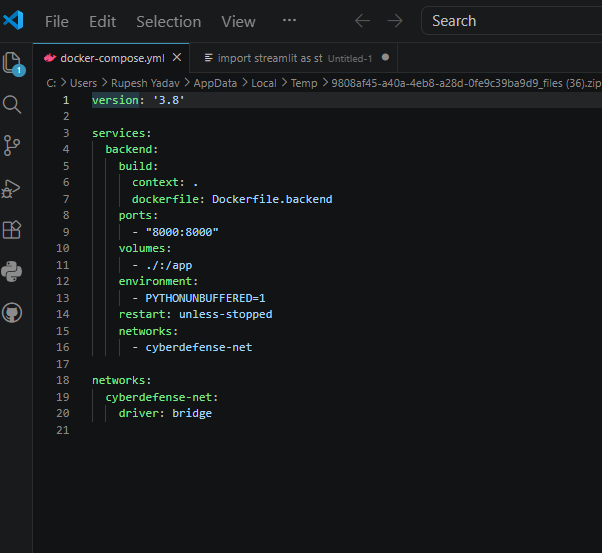Click the './:/app' volume entry
The height and width of the screenshot is (553, 602).
pyautogui.click(x=169, y=265)
